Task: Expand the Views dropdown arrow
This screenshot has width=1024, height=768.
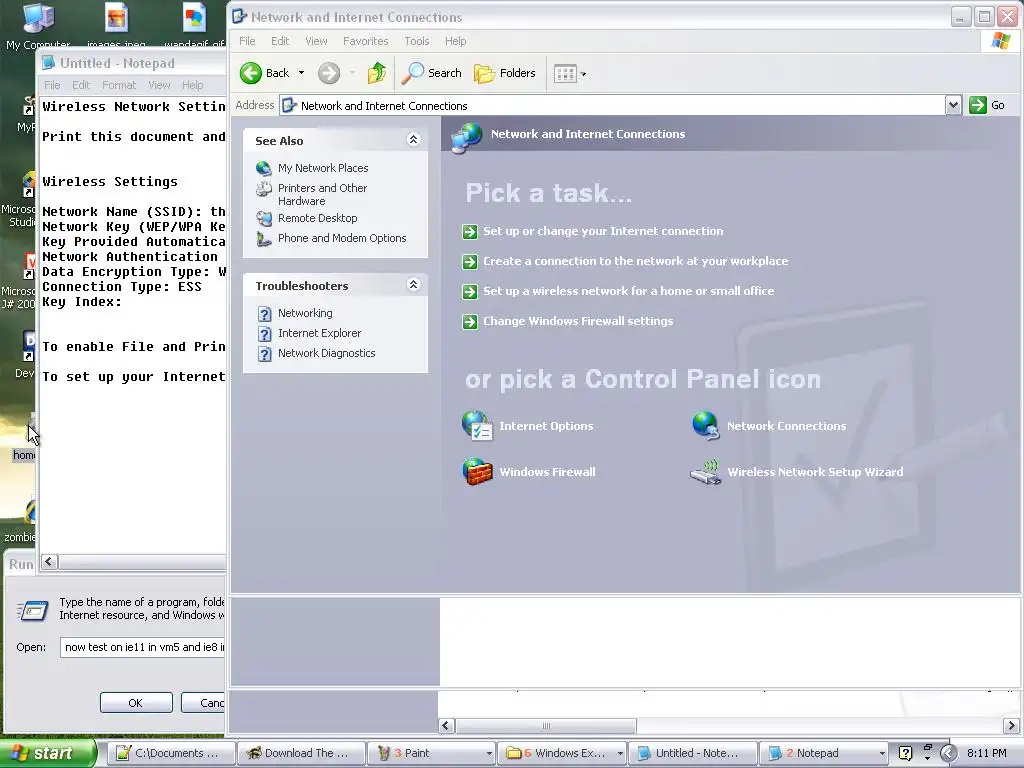Action: tap(583, 74)
